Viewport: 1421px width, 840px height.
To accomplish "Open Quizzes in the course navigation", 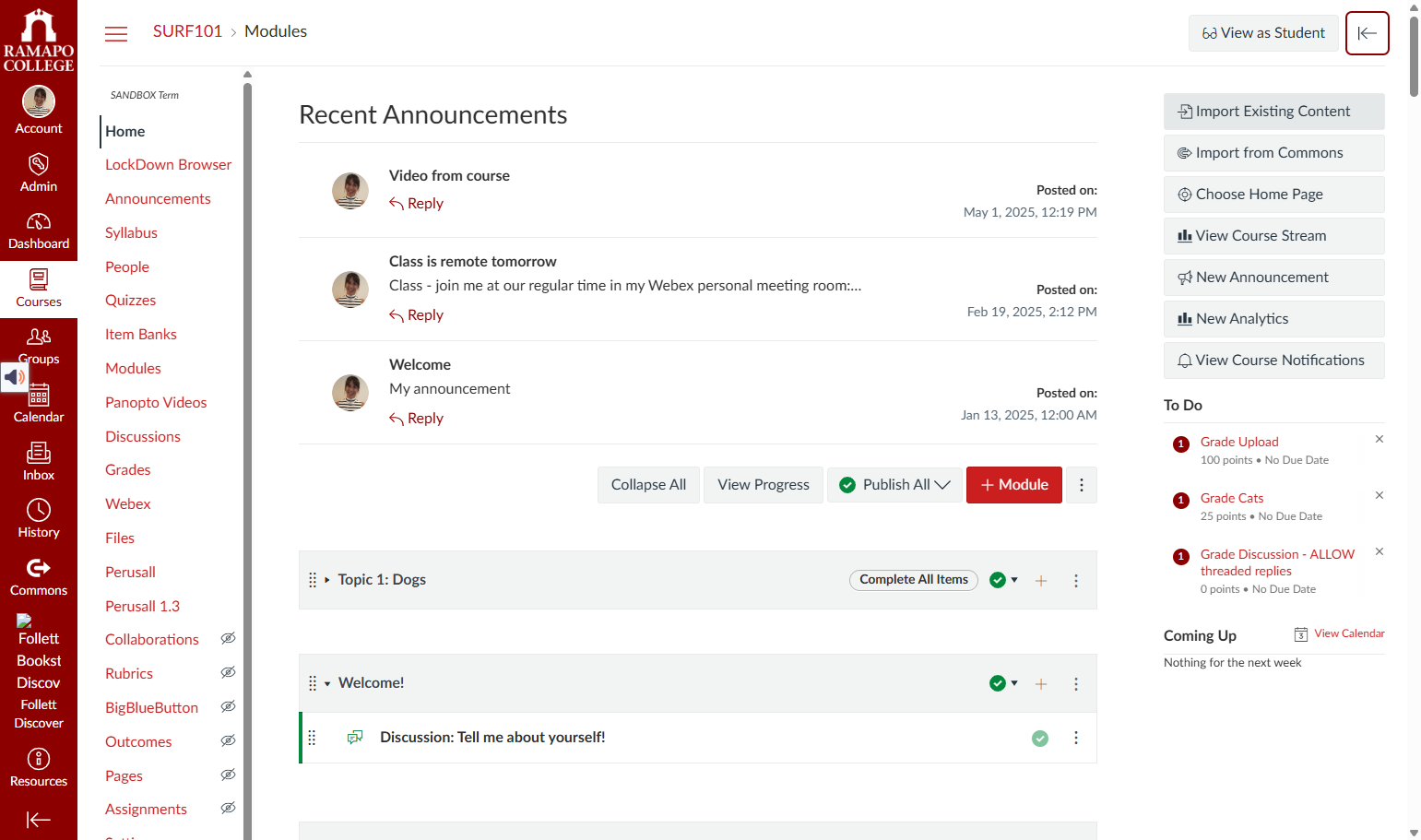I will (130, 300).
